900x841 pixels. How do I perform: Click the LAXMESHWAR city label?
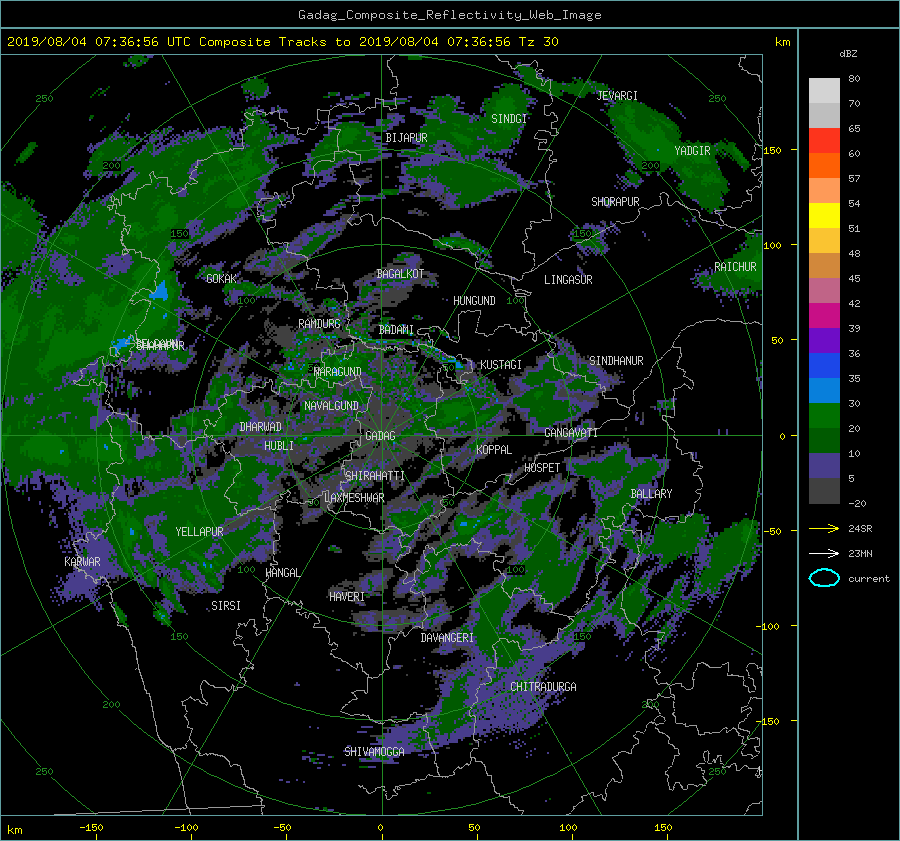354,498
